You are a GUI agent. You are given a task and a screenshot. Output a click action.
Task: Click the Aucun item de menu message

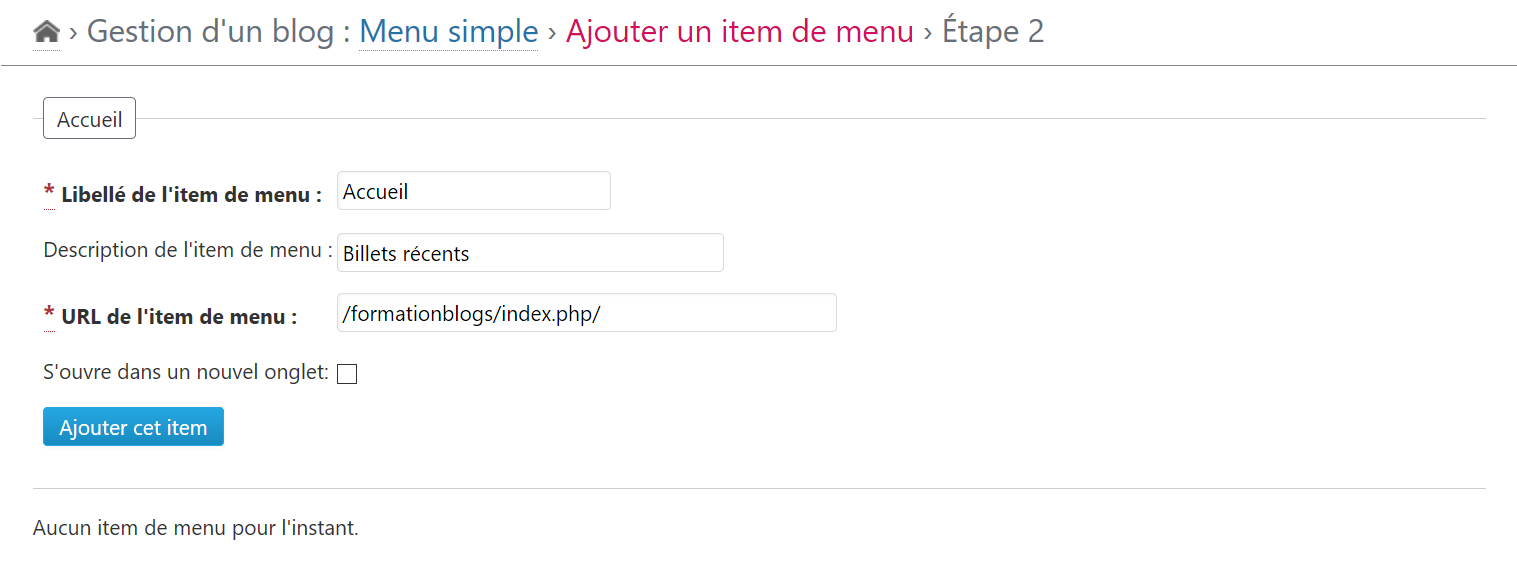click(x=195, y=527)
